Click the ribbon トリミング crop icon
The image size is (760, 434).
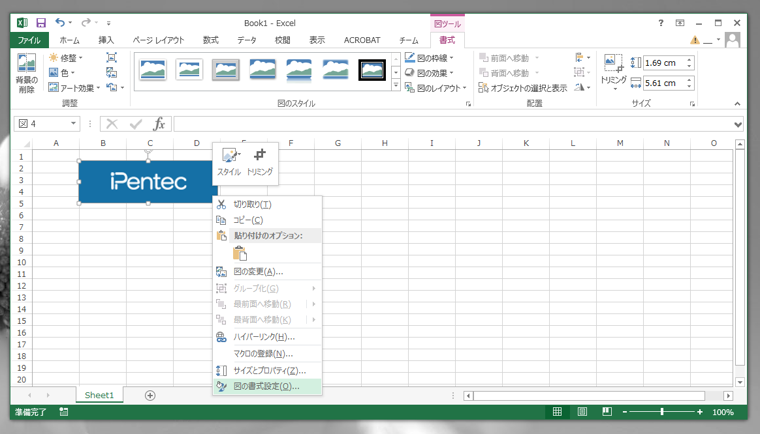click(x=614, y=62)
